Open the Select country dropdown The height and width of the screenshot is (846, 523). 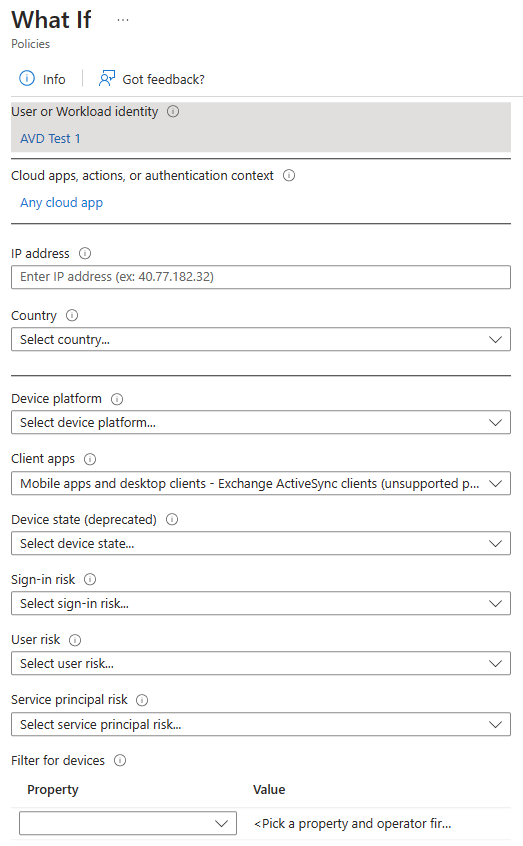pyautogui.click(x=261, y=339)
